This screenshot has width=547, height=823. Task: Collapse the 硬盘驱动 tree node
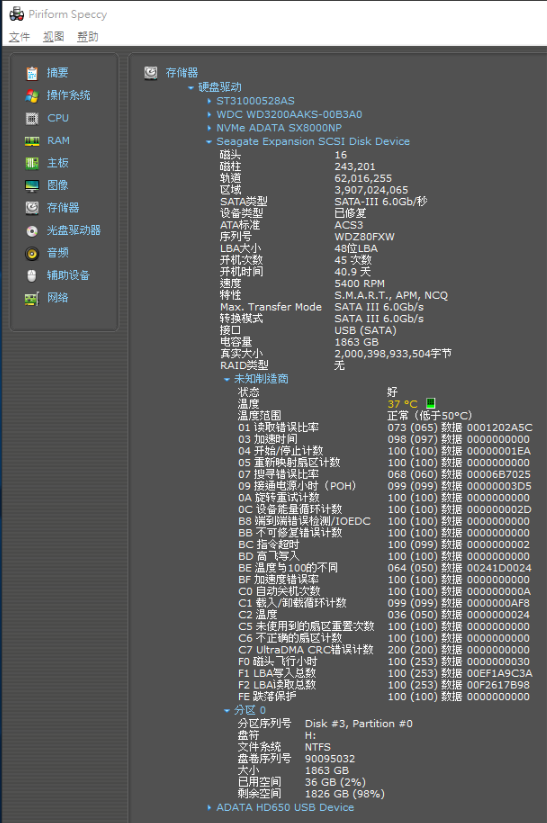pyautogui.click(x=191, y=88)
